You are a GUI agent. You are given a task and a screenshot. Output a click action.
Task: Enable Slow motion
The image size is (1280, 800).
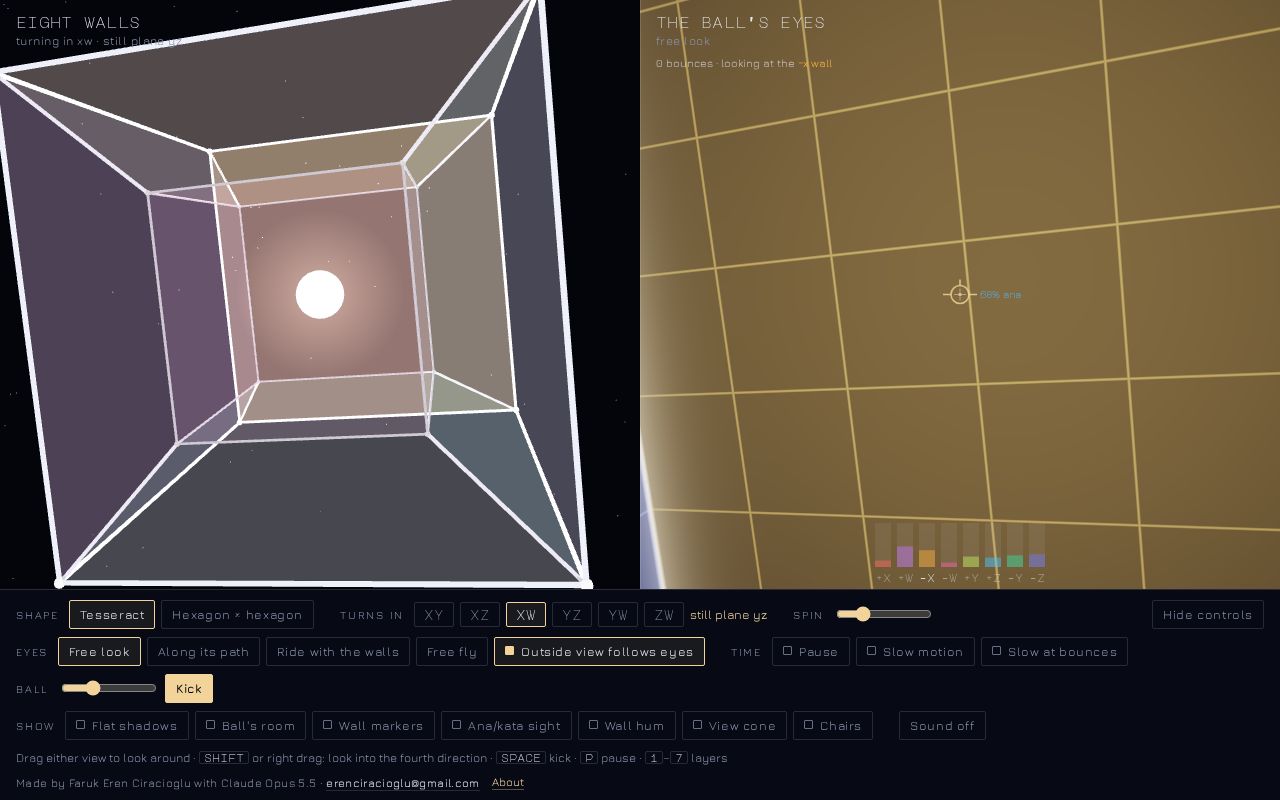click(915, 651)
